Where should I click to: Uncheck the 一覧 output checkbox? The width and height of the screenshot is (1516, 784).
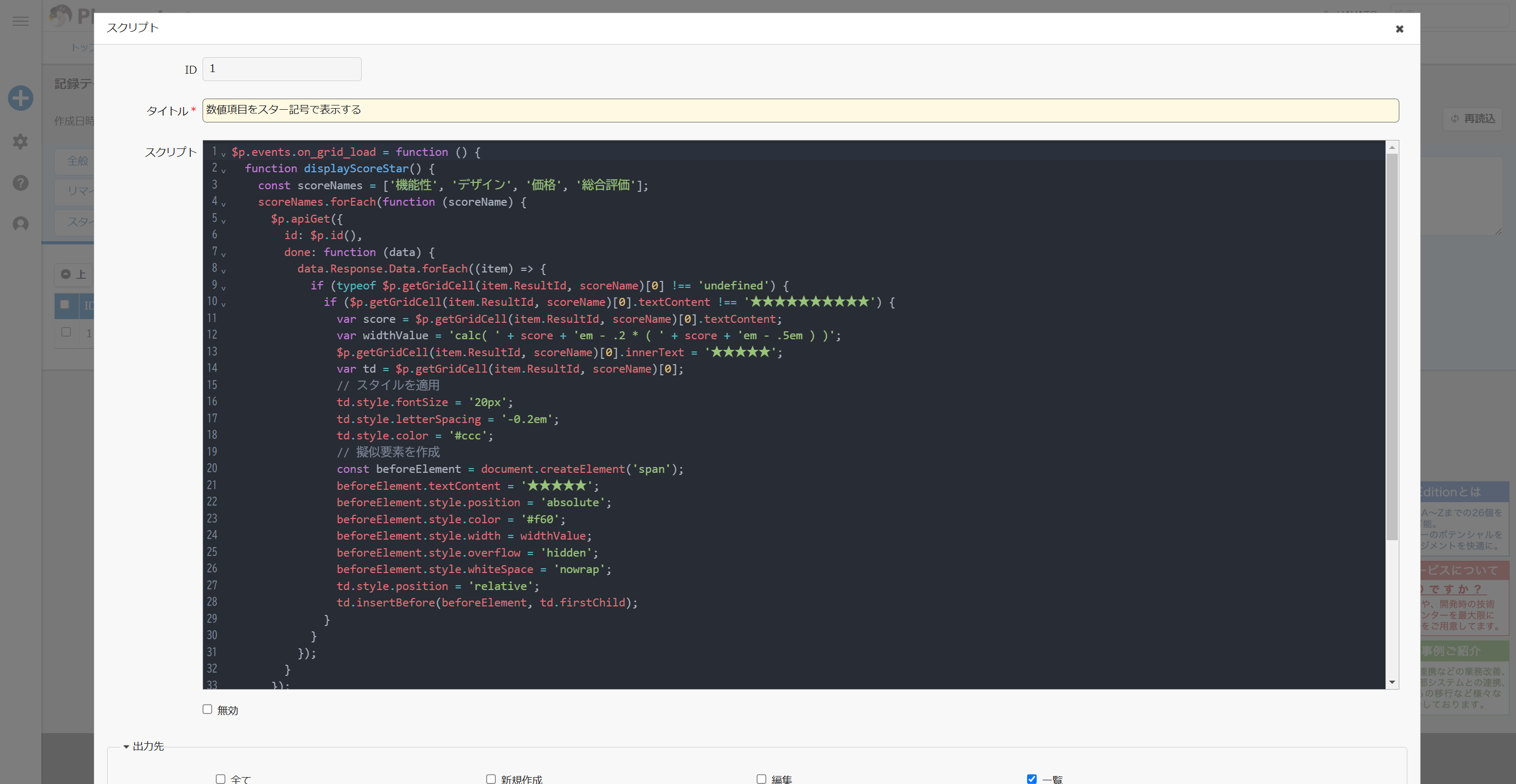pos(1031,779)
